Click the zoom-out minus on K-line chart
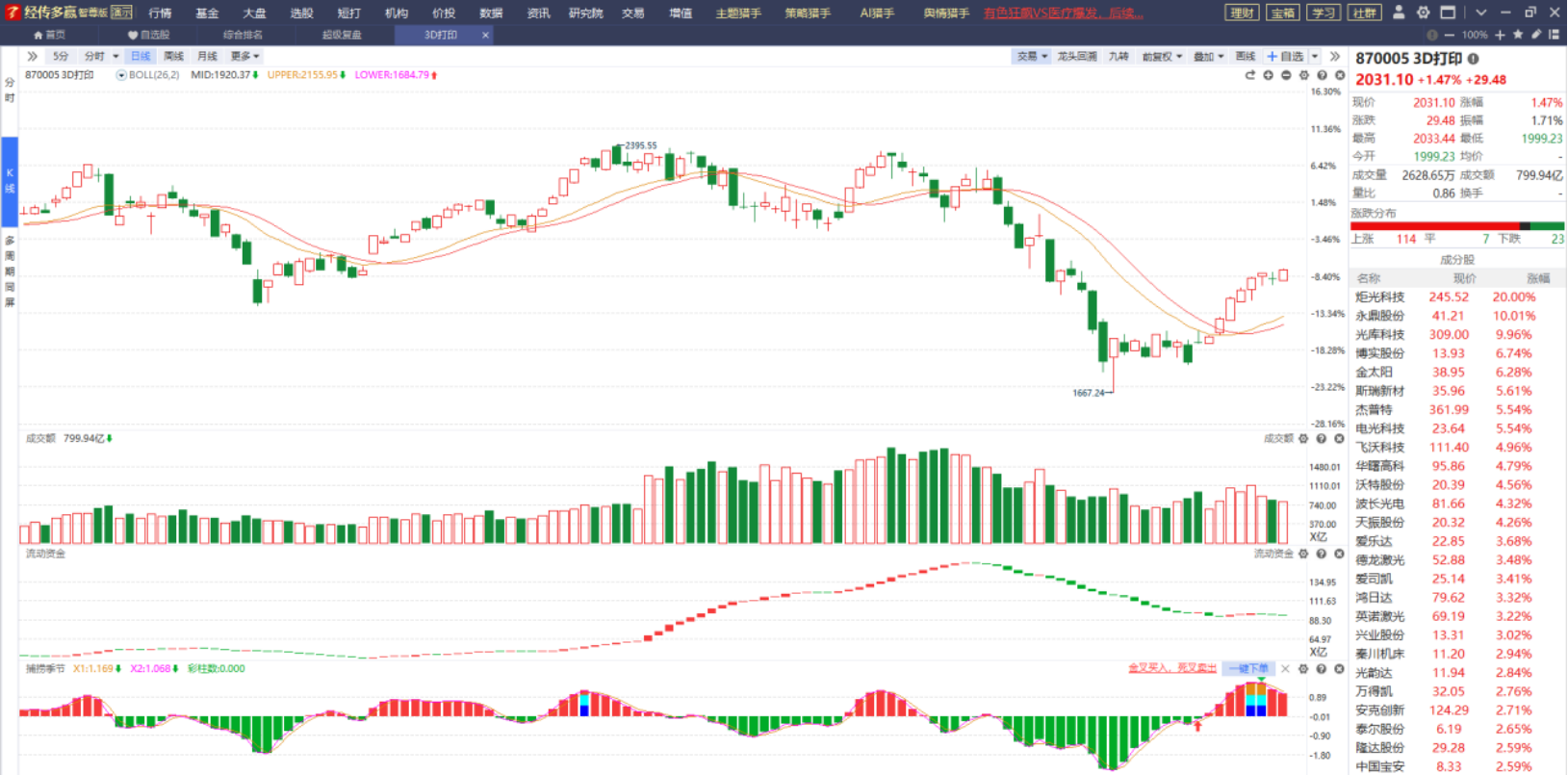This screenshot has width=1568, height=775. point(1286,75)
